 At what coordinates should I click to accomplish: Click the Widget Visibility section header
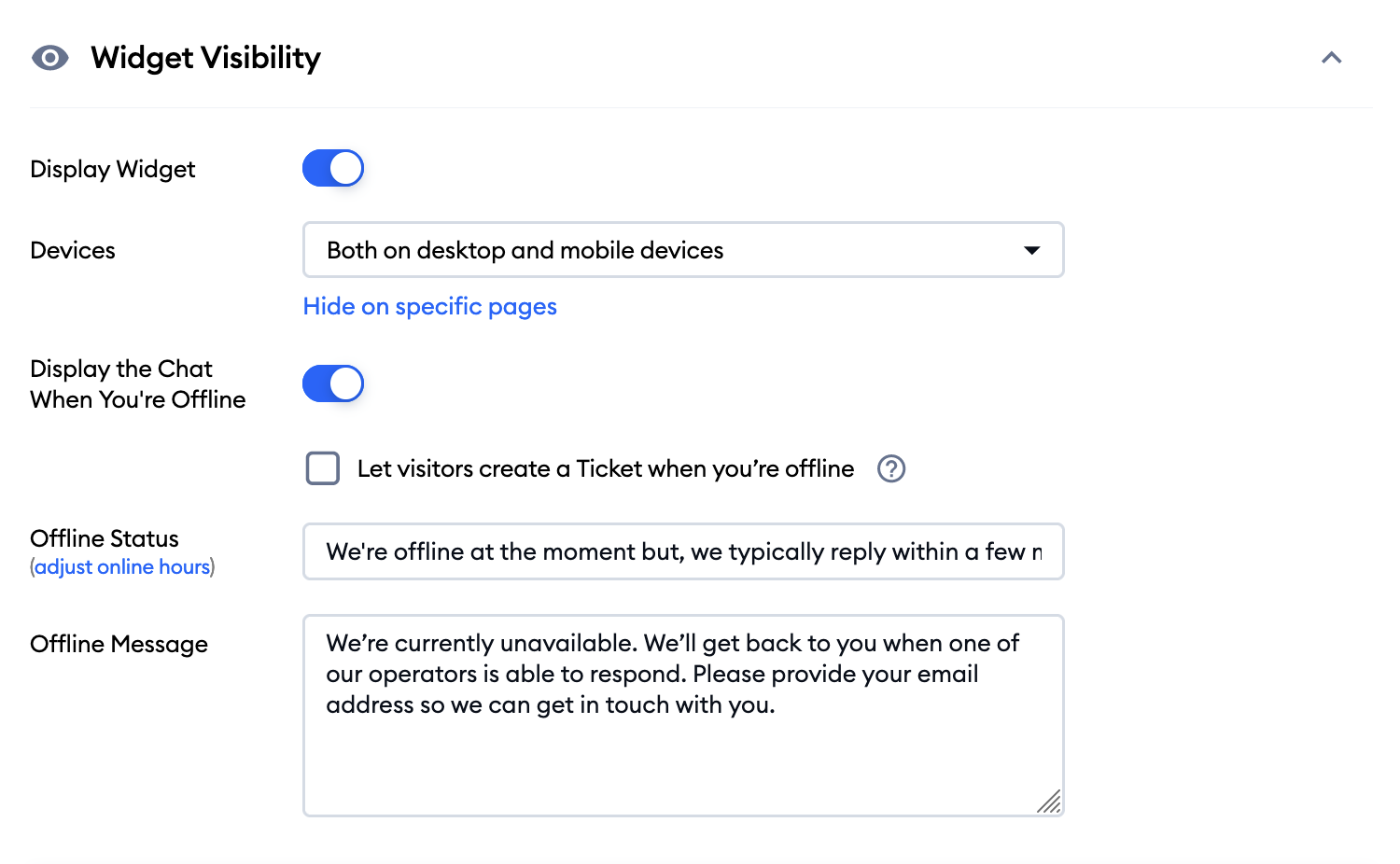coord(205,58)
